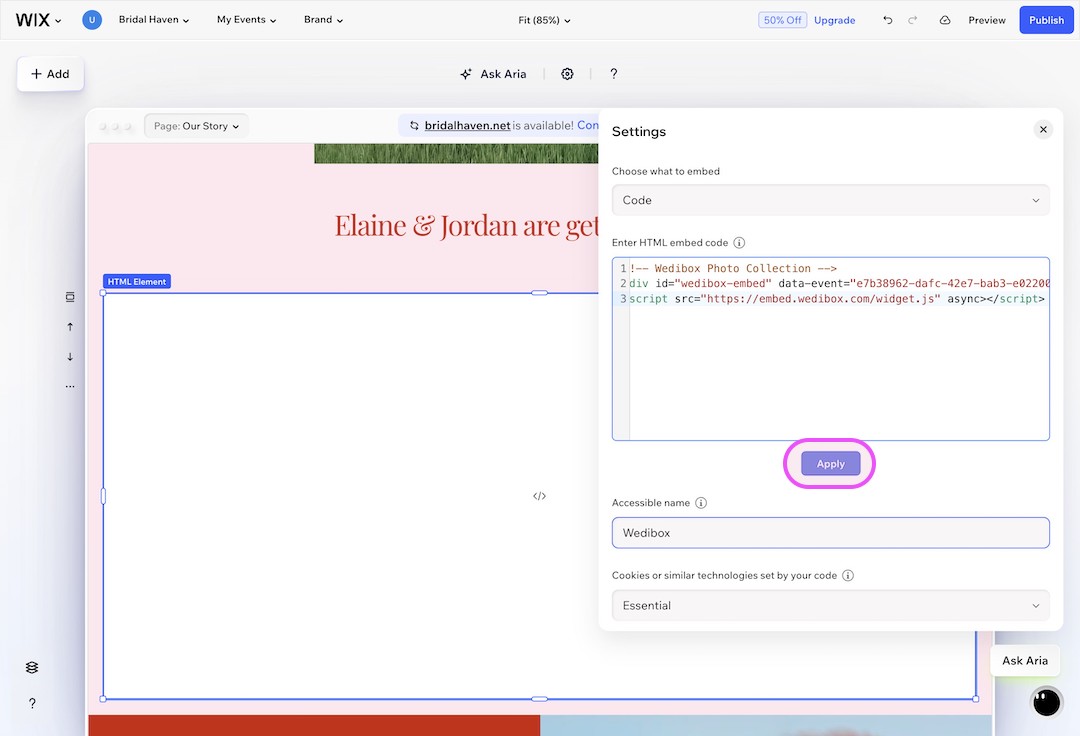Open the Essential cookies dropdown
Image resolution: width=1080 pixels, height=736 pixels.
click(x=830, y=605)
